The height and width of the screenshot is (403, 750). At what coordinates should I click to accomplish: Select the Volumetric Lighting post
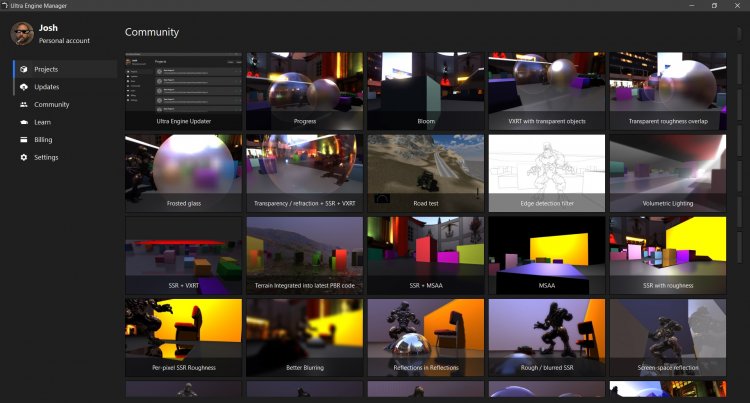pos(667,173)
